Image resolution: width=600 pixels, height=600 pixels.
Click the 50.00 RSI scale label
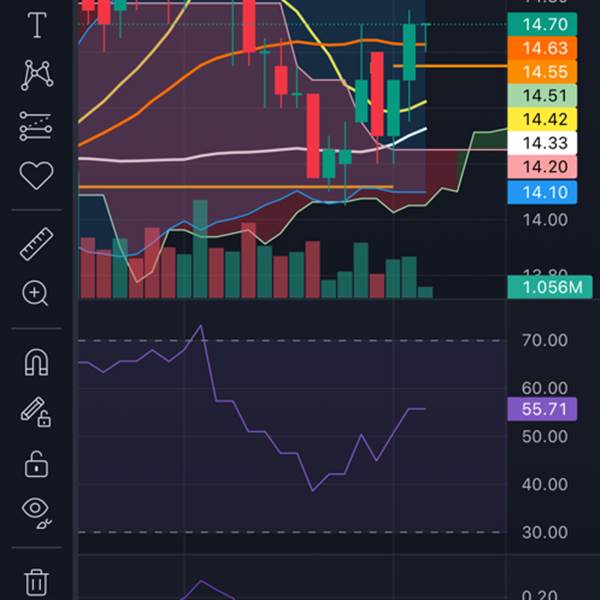(545, 437)
